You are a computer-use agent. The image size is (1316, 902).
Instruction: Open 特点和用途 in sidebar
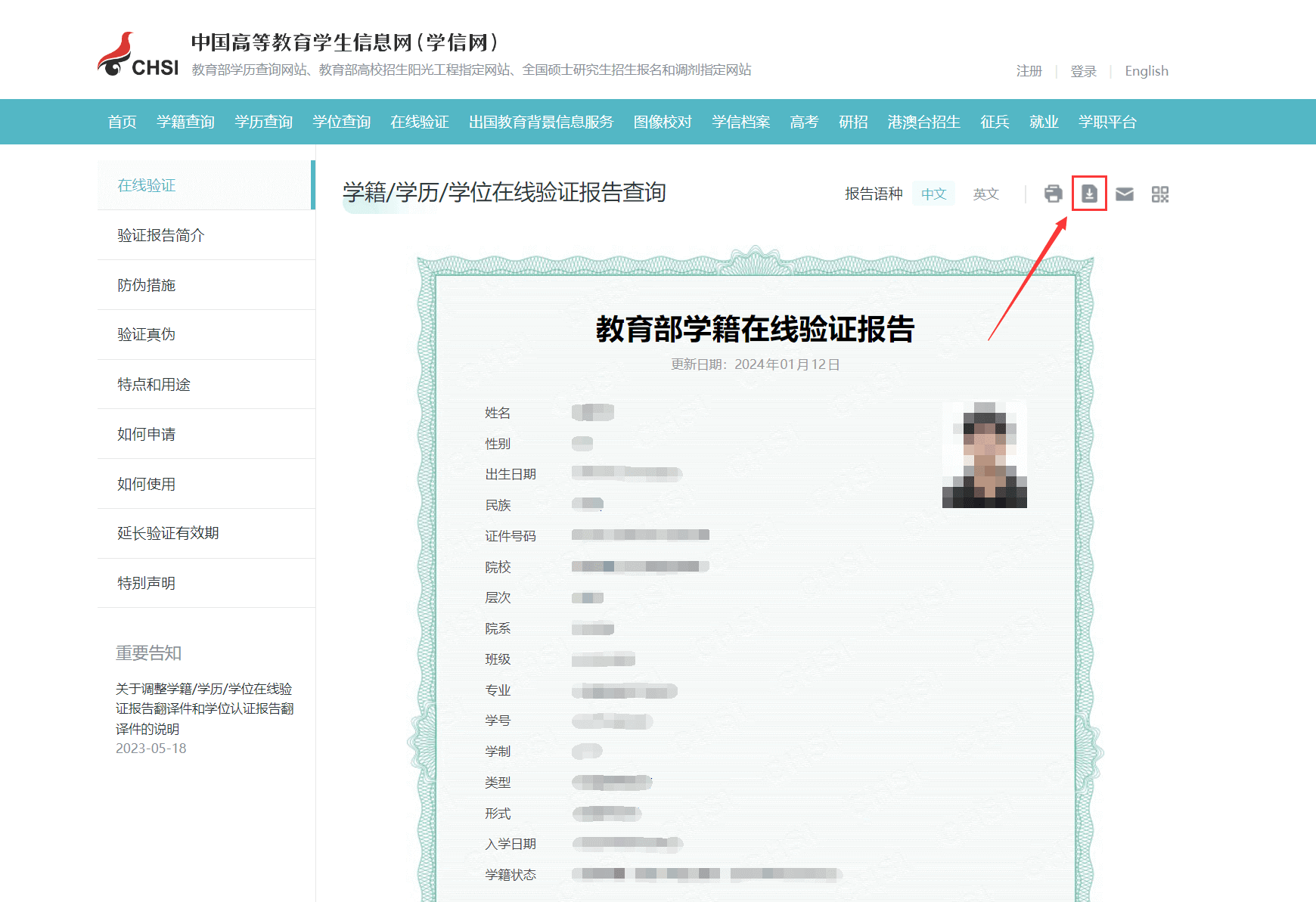click(206, 384)
